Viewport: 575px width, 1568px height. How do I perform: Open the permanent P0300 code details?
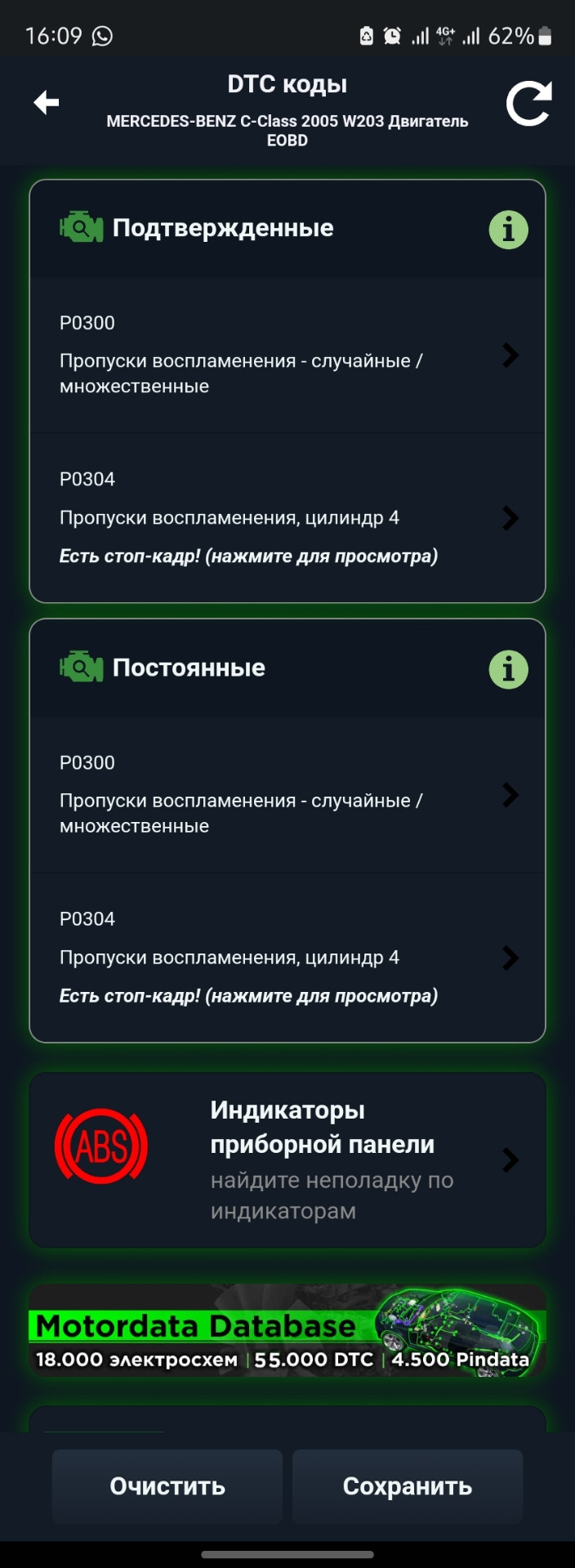[x=287, y=794]
